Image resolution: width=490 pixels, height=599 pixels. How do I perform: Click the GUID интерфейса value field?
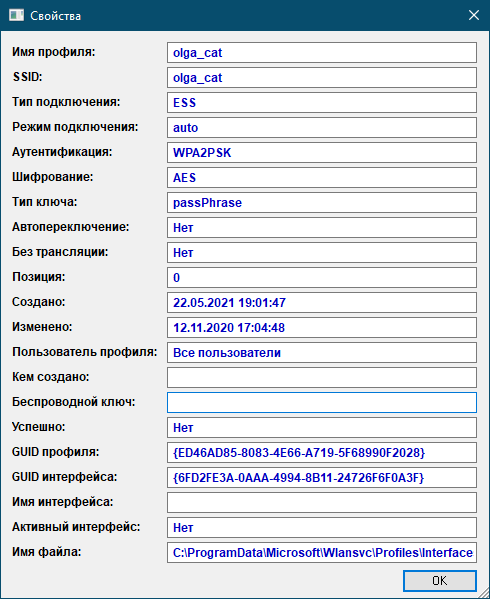(x=322, y=478)
